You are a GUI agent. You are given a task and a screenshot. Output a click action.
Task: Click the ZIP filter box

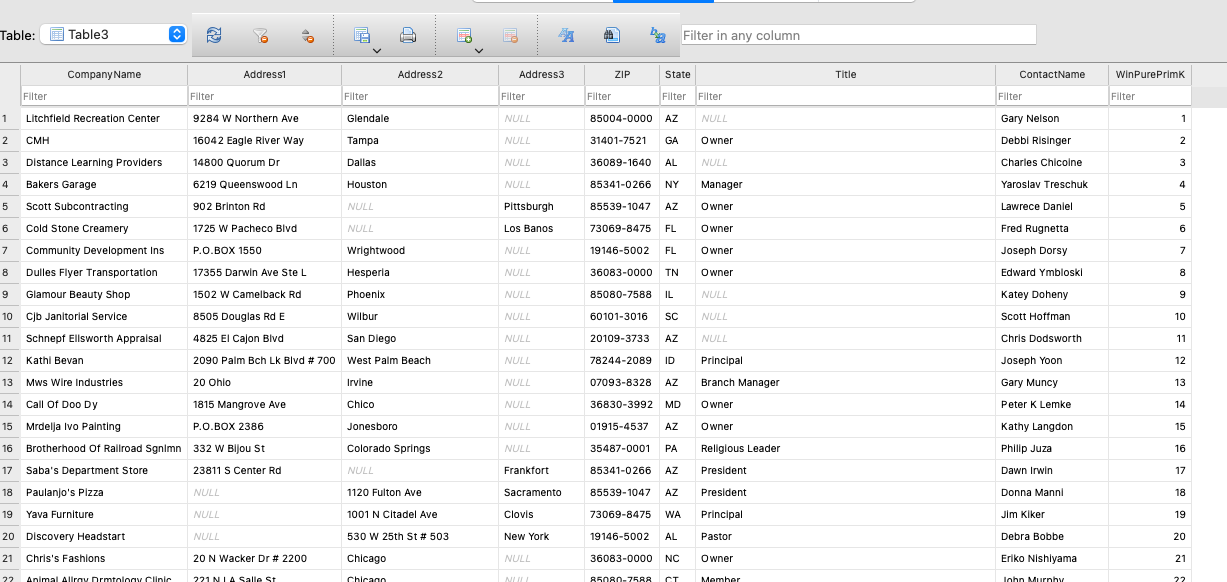tap(622, 96)
